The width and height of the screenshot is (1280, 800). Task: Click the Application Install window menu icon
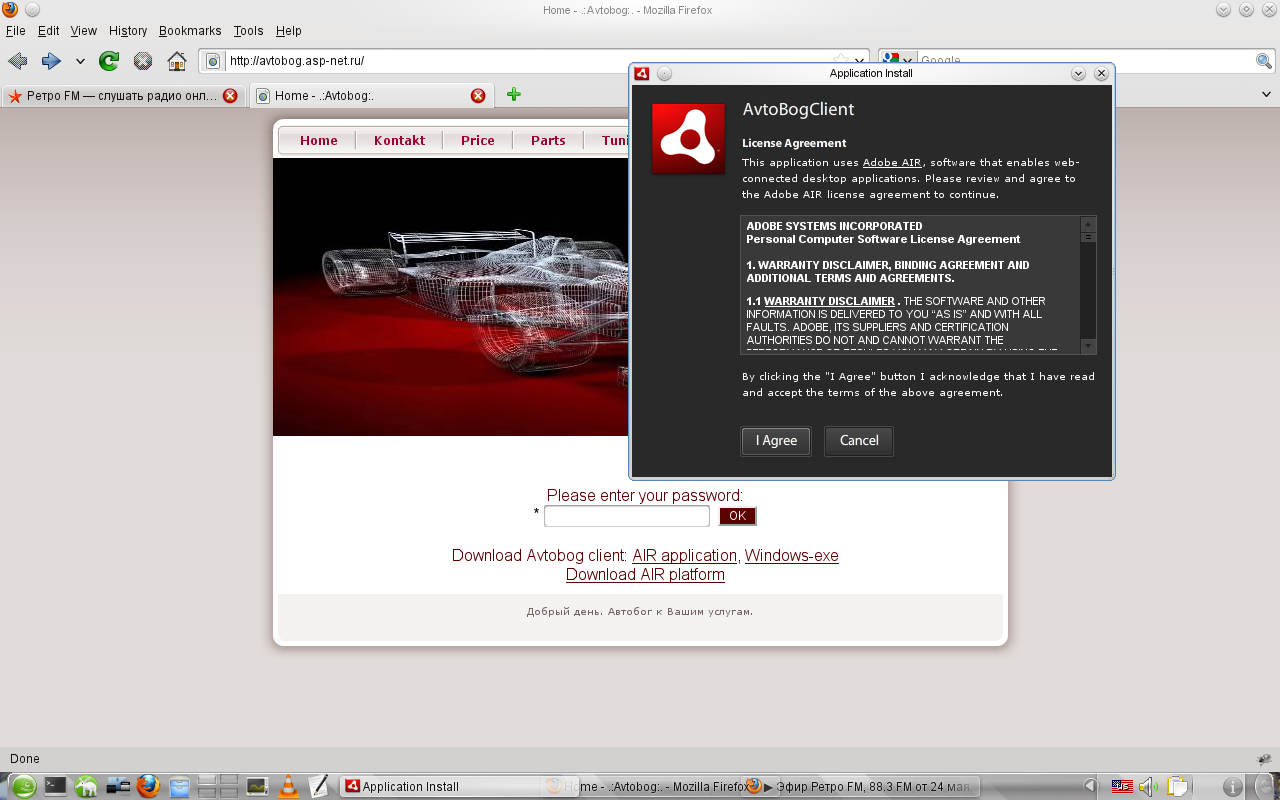[643, 73]
